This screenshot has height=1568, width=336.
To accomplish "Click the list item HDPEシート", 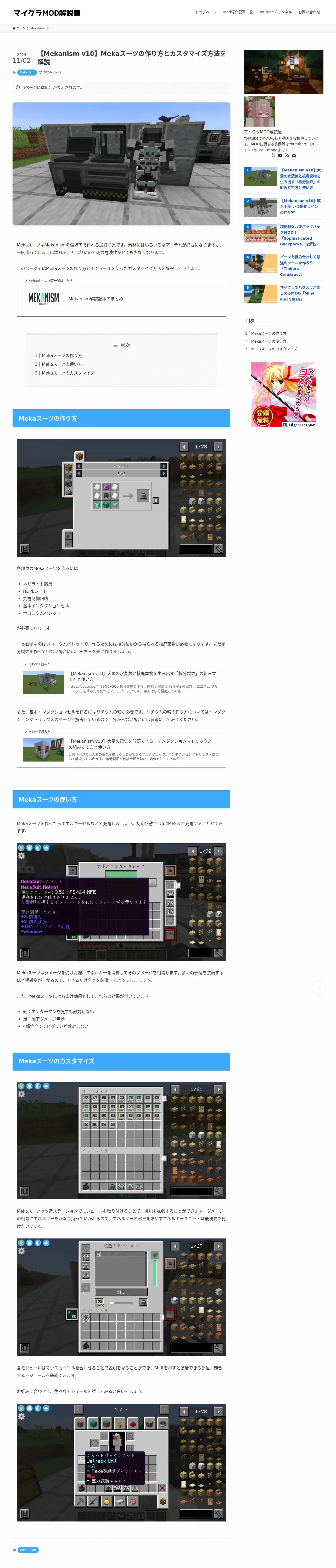I will (x=35, y=591).
